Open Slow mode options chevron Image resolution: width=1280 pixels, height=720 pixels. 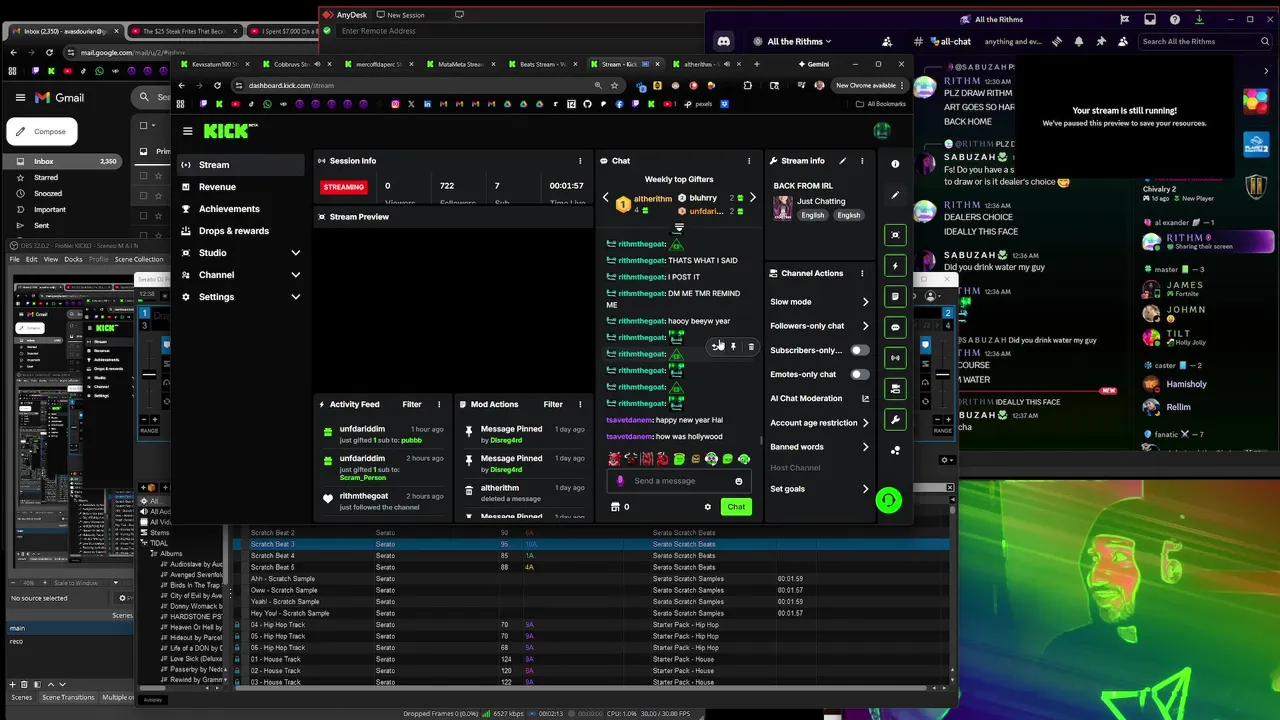865,302
